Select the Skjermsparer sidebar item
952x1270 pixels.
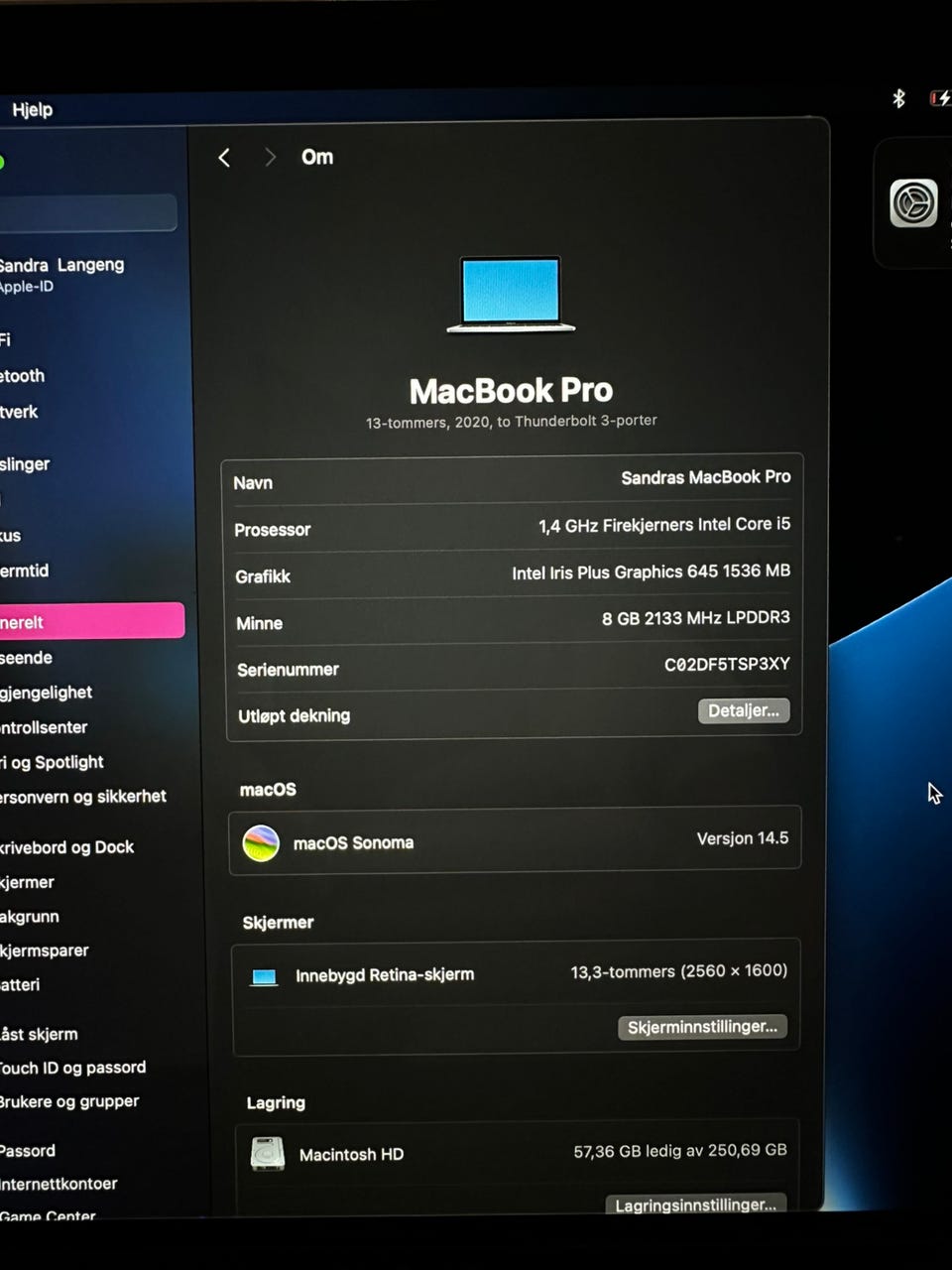45,951
